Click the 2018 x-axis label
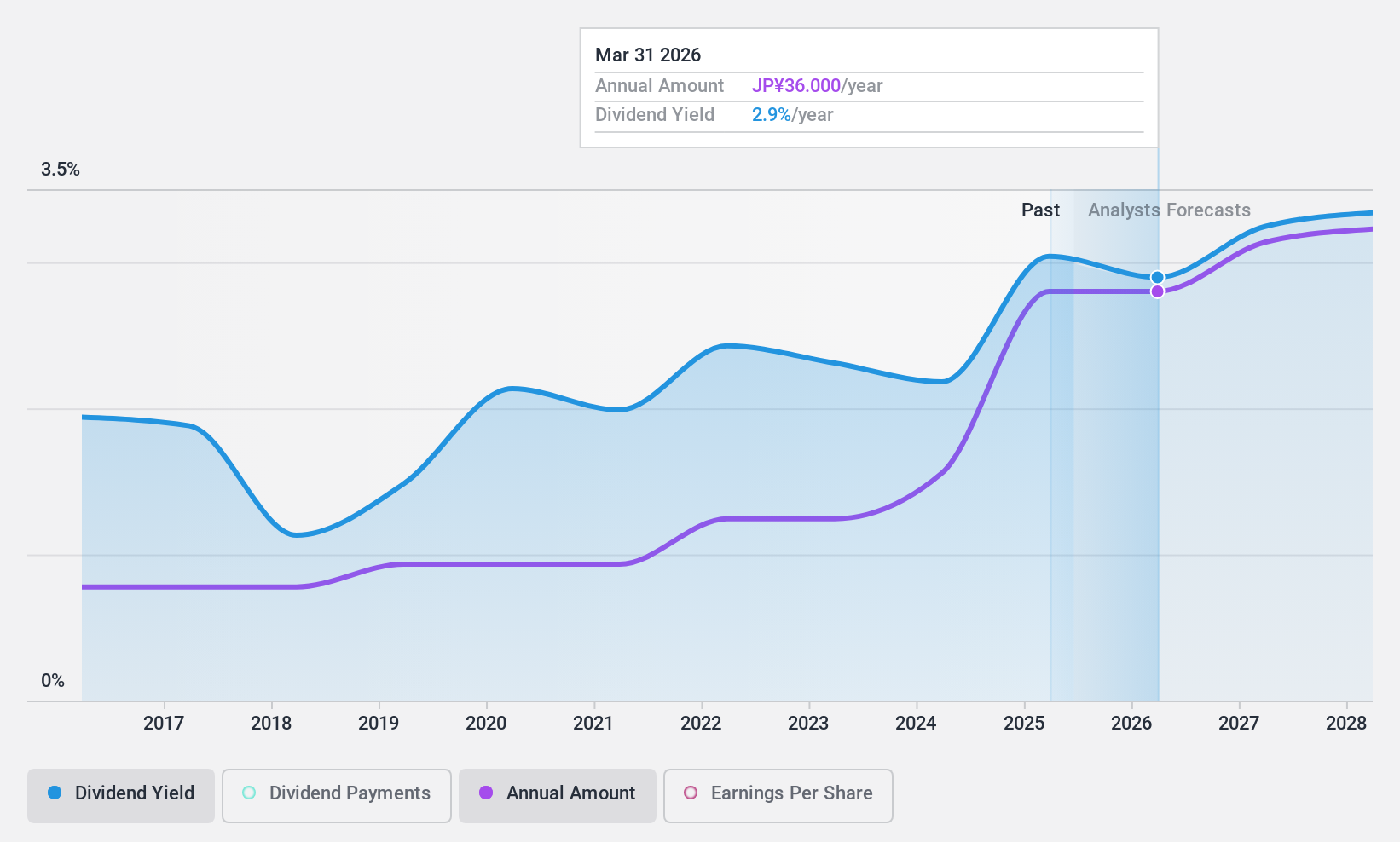Screen dimensions: 1400x842 pos(271,724)
